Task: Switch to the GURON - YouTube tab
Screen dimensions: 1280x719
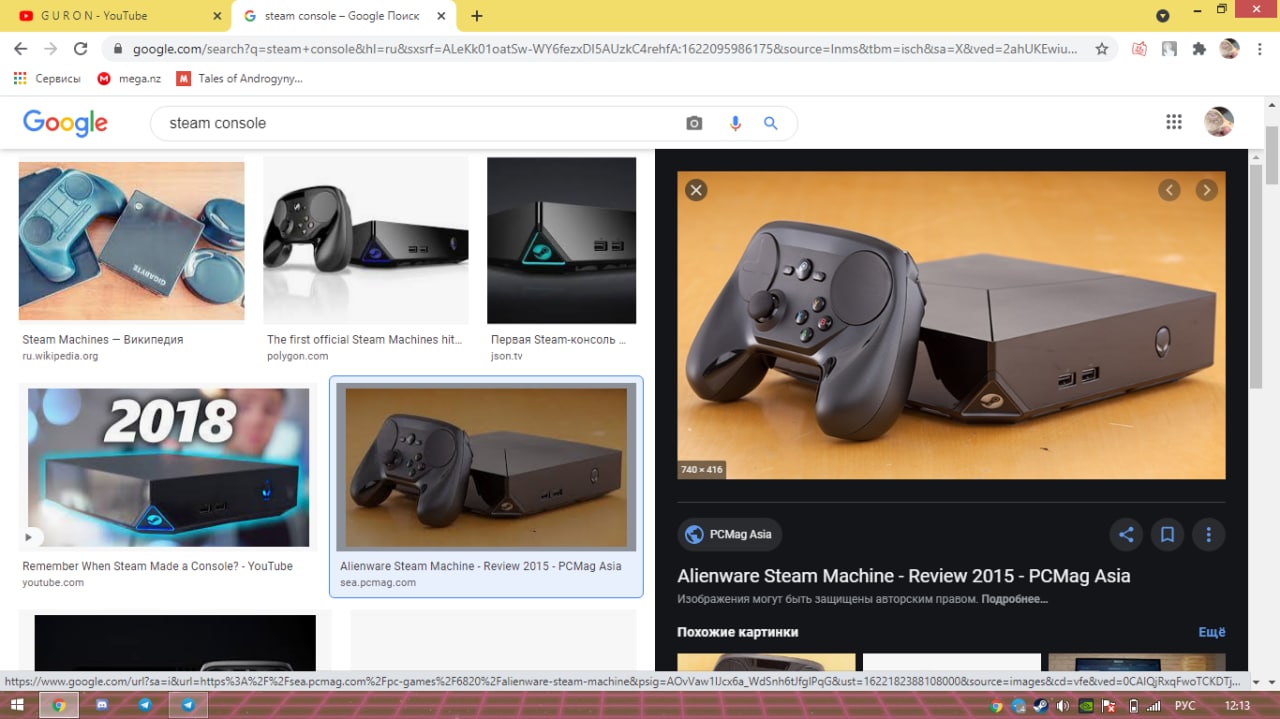Action: click(118, 16)
